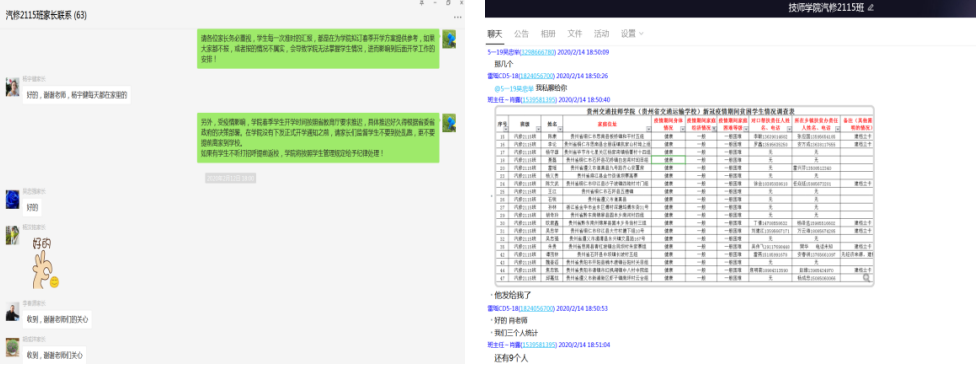Image resolution: width=976 pixels, height=381 pixels.
Task: Open the 活动 tab
Action: (x=601, y=34)
